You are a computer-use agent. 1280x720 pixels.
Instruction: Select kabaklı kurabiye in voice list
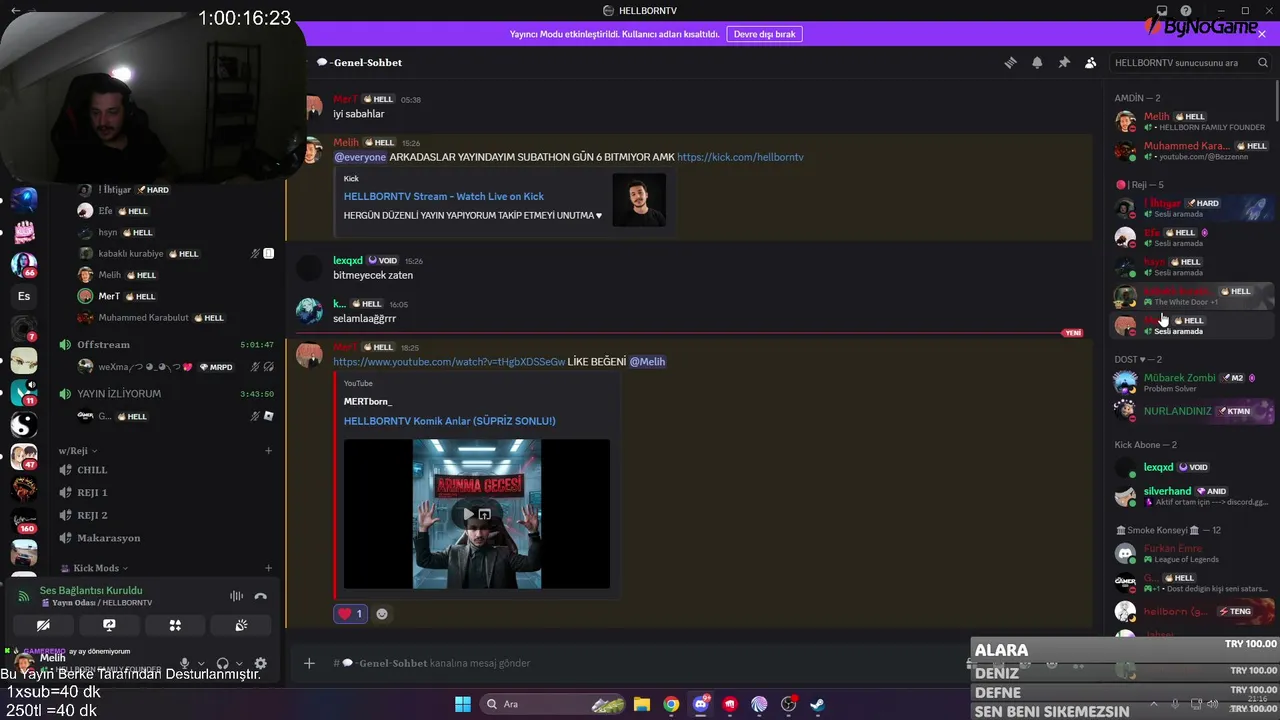[x=176, y=254]
